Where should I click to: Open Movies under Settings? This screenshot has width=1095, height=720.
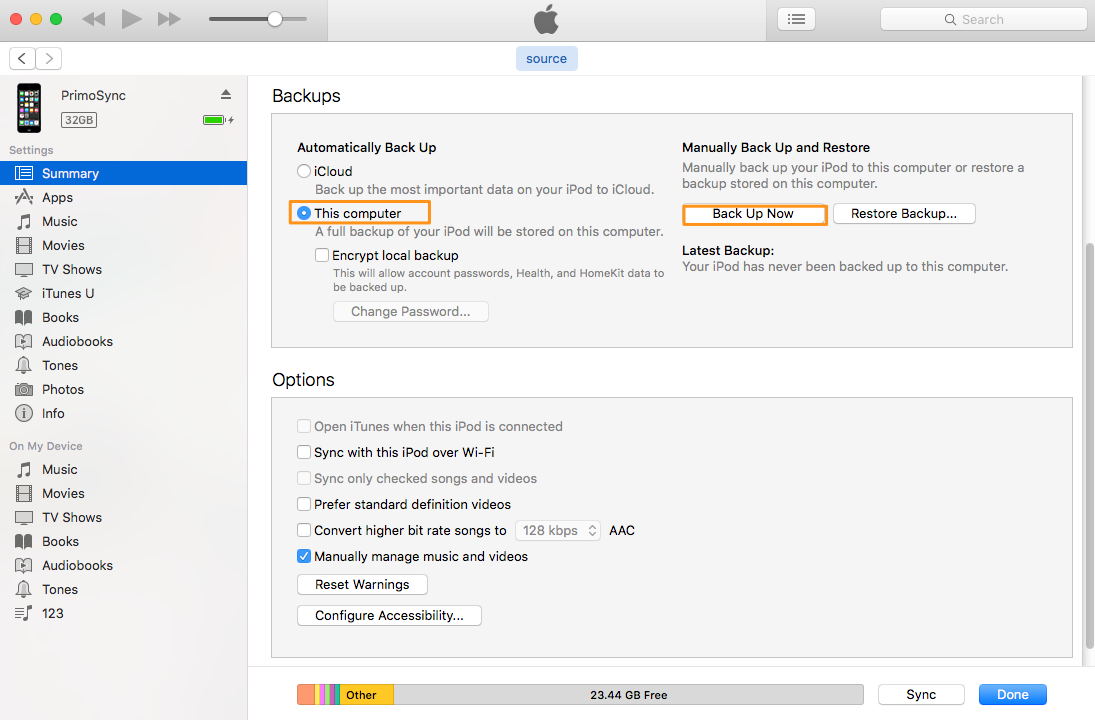[124, 245]
